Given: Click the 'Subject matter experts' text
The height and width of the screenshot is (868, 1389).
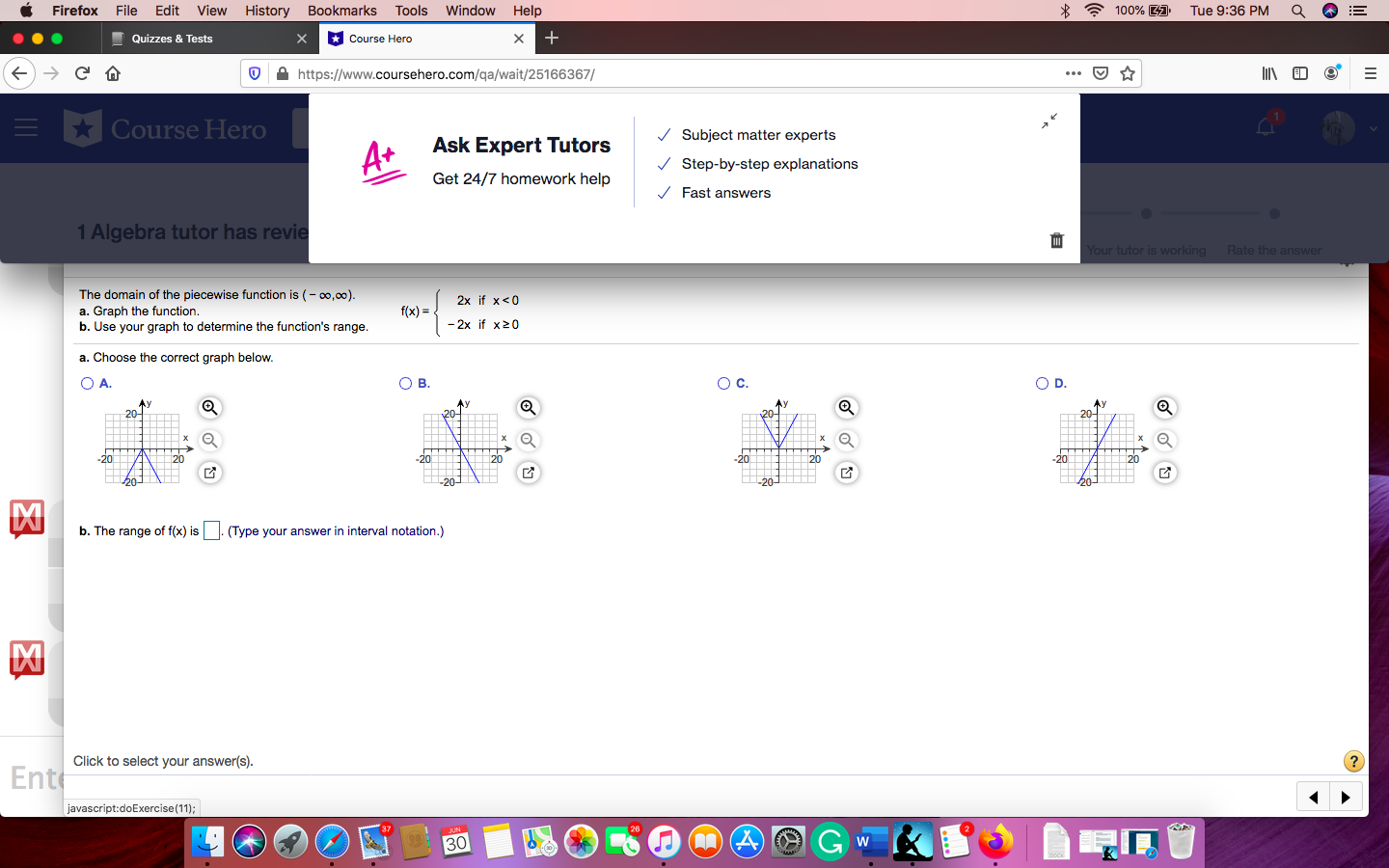Looking at the screenshot, I should point(758,135).
